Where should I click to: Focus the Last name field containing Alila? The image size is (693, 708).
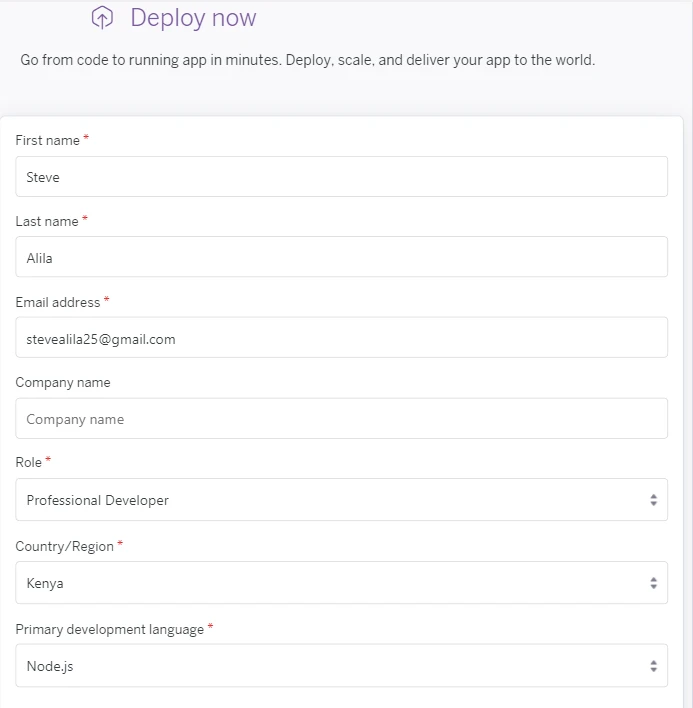(x=341, y=257)
